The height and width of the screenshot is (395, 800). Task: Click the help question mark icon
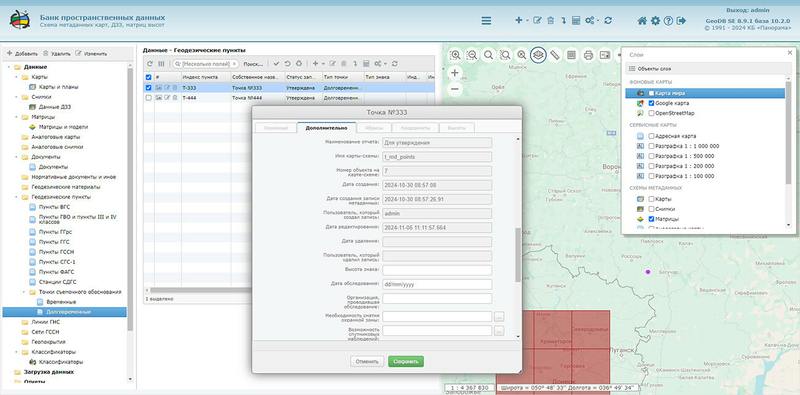click(x=668, y=20)
